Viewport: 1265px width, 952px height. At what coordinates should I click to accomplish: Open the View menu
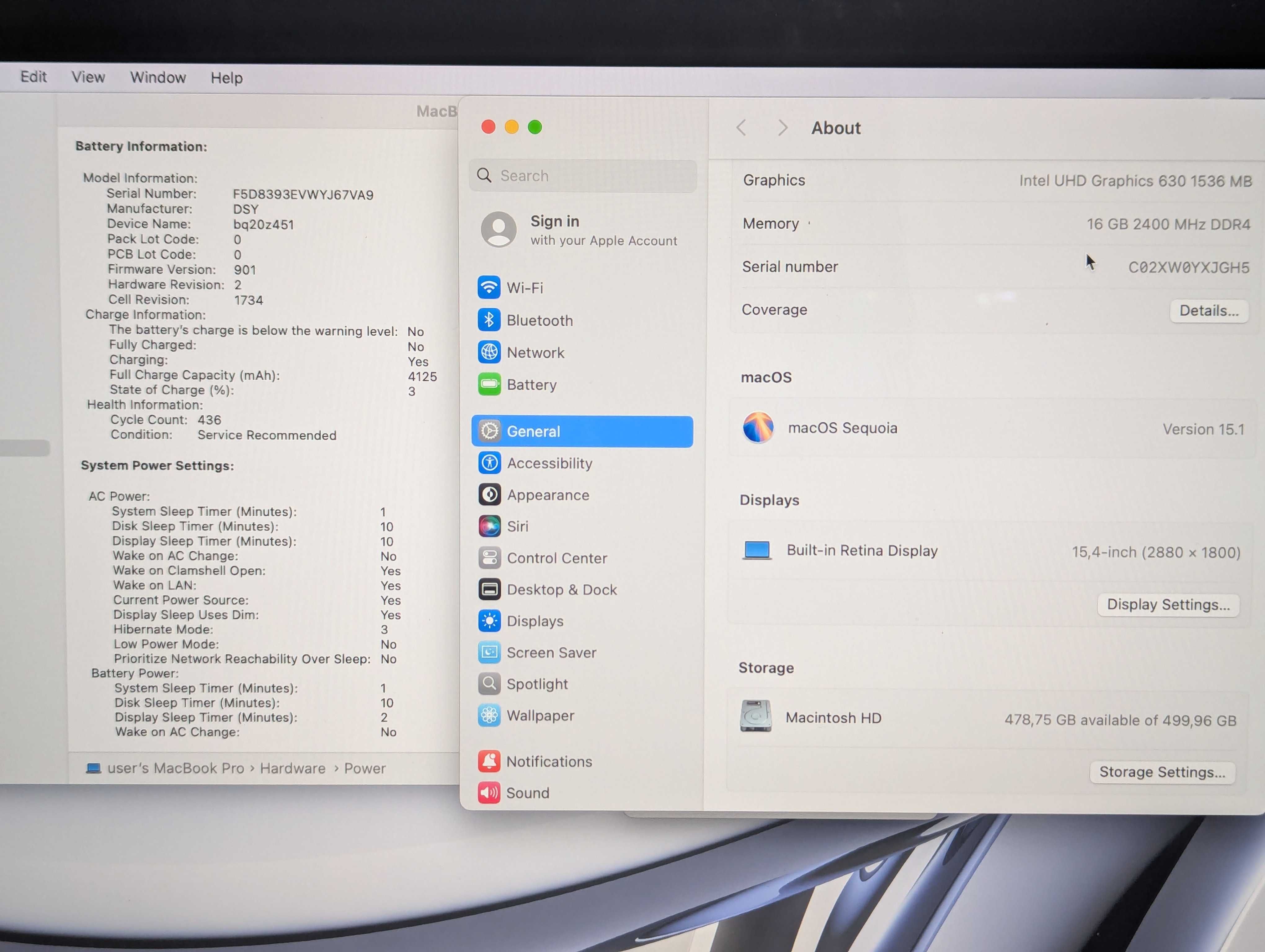[88, 77]
